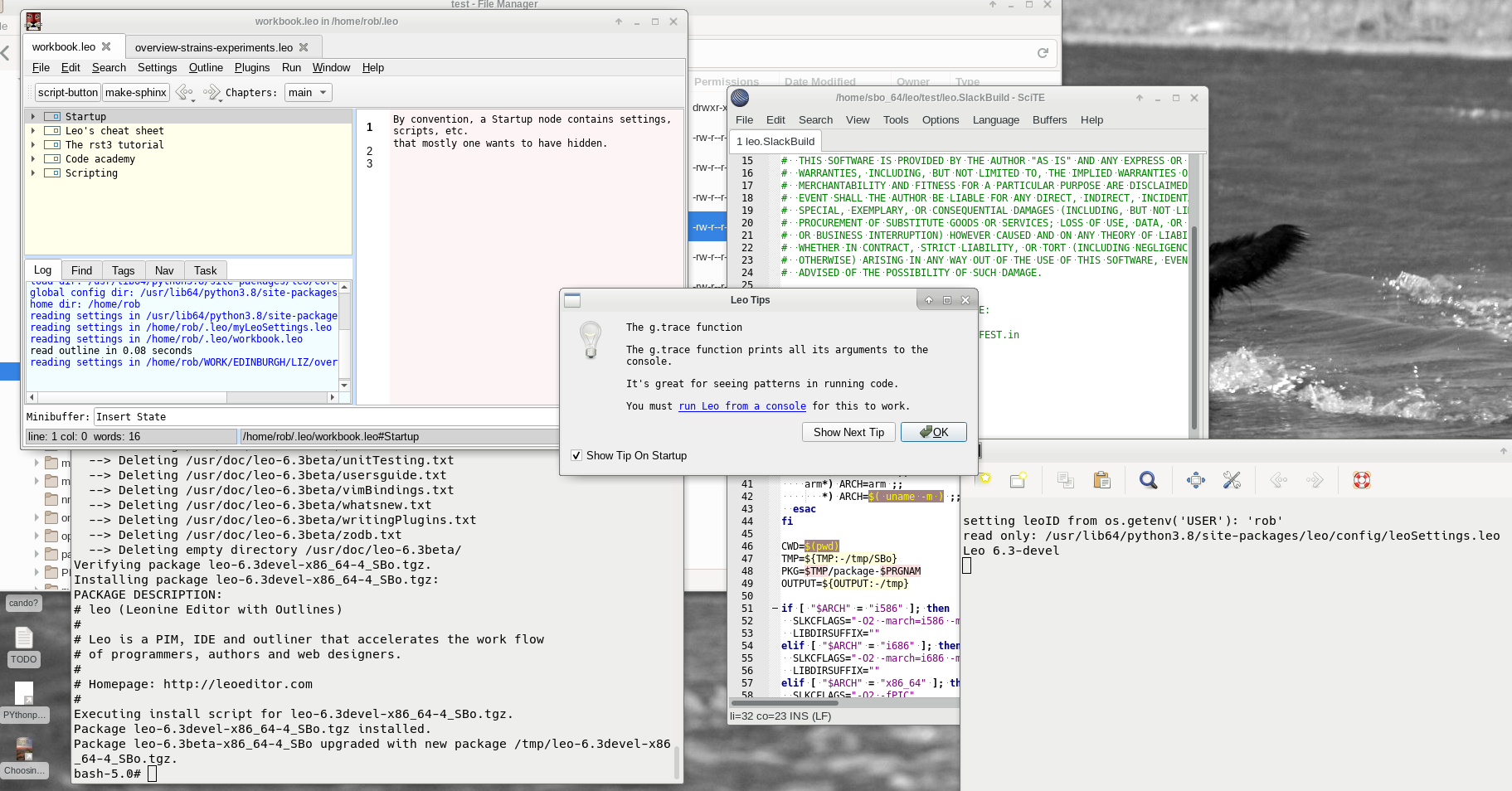This screenshot has height=791, width=1512.
Task: Click the copy documents icon
Action: coord(1065,480)
